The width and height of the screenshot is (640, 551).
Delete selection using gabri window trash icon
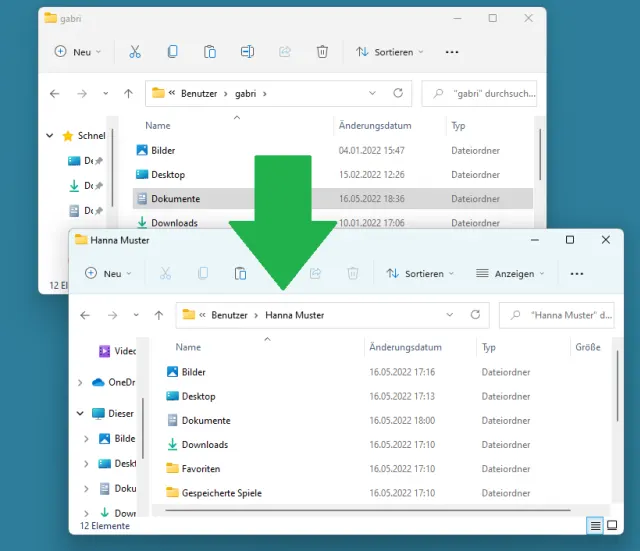[322, 52]
